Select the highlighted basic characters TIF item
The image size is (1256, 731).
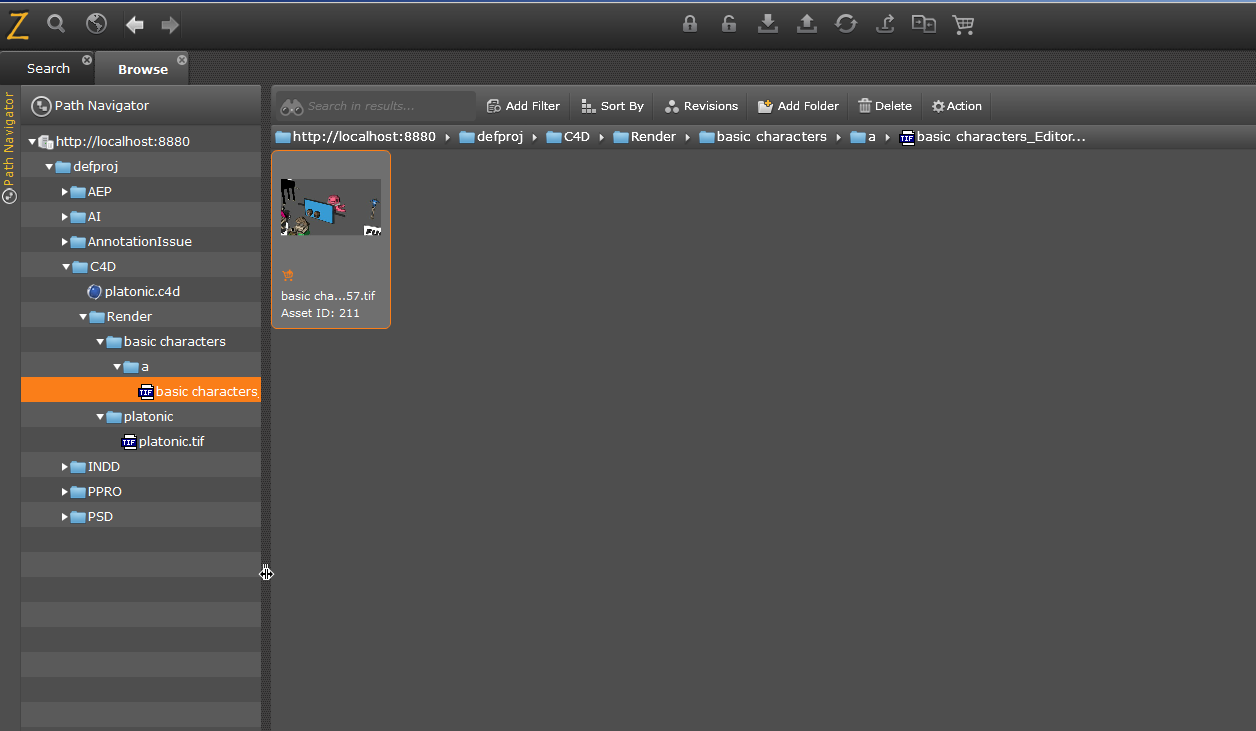click(141, 391)
